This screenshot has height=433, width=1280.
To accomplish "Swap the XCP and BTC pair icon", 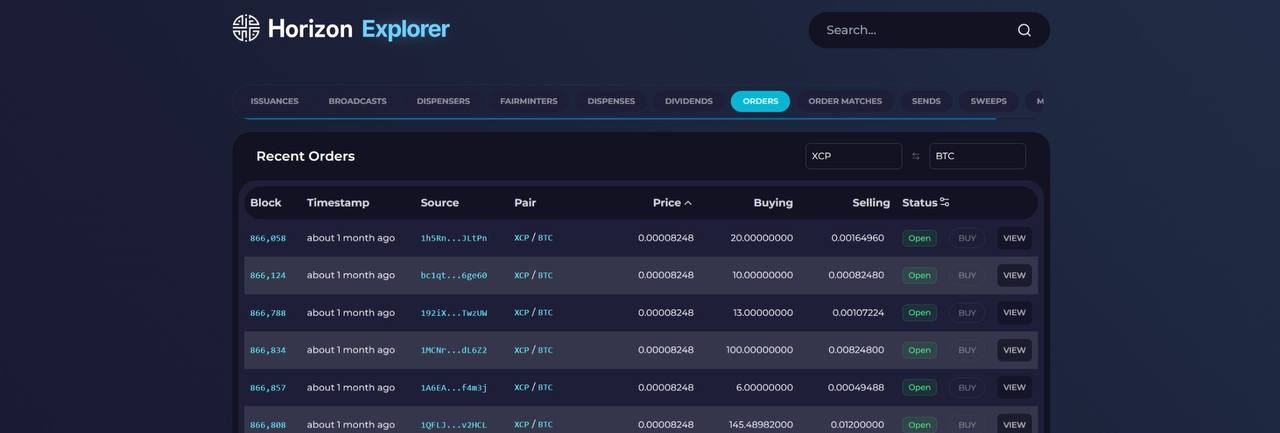I will tap(915, 156).
